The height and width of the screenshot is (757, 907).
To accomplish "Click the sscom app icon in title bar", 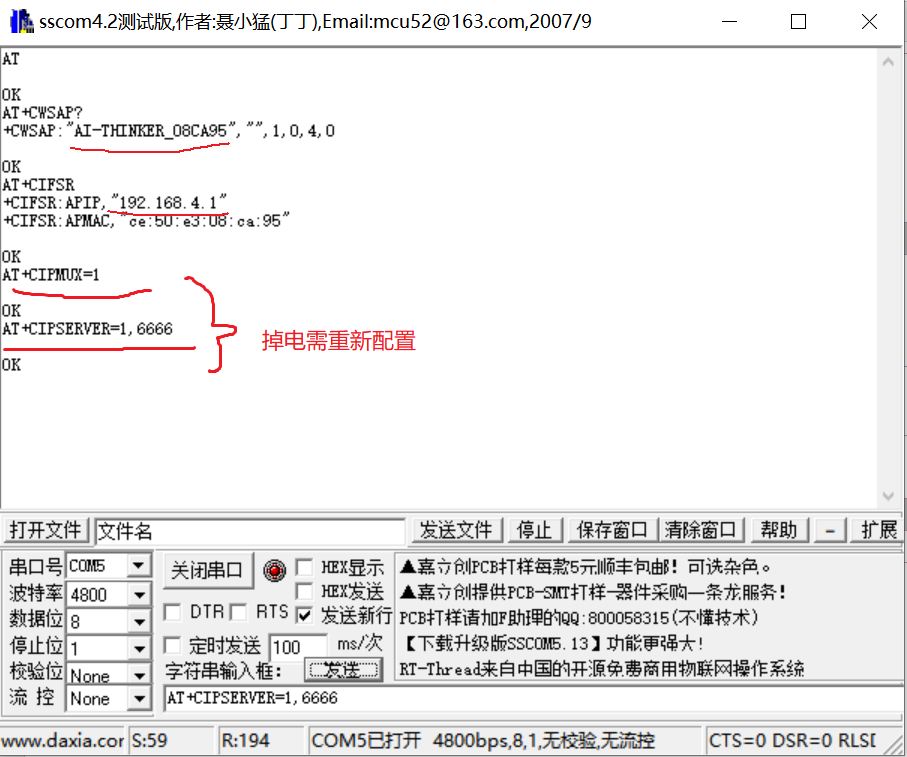I will pos(22,21).
